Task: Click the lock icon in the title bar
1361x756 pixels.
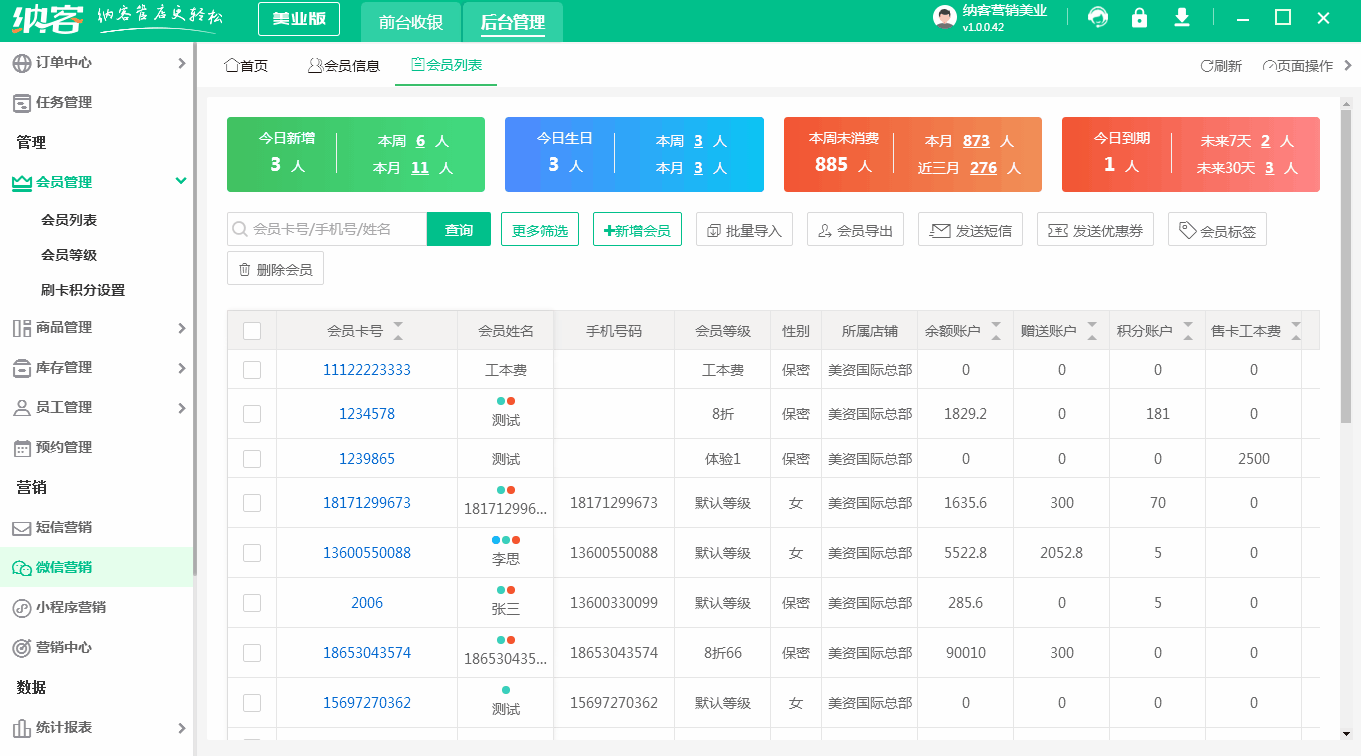Action: tap(1139, 18)
